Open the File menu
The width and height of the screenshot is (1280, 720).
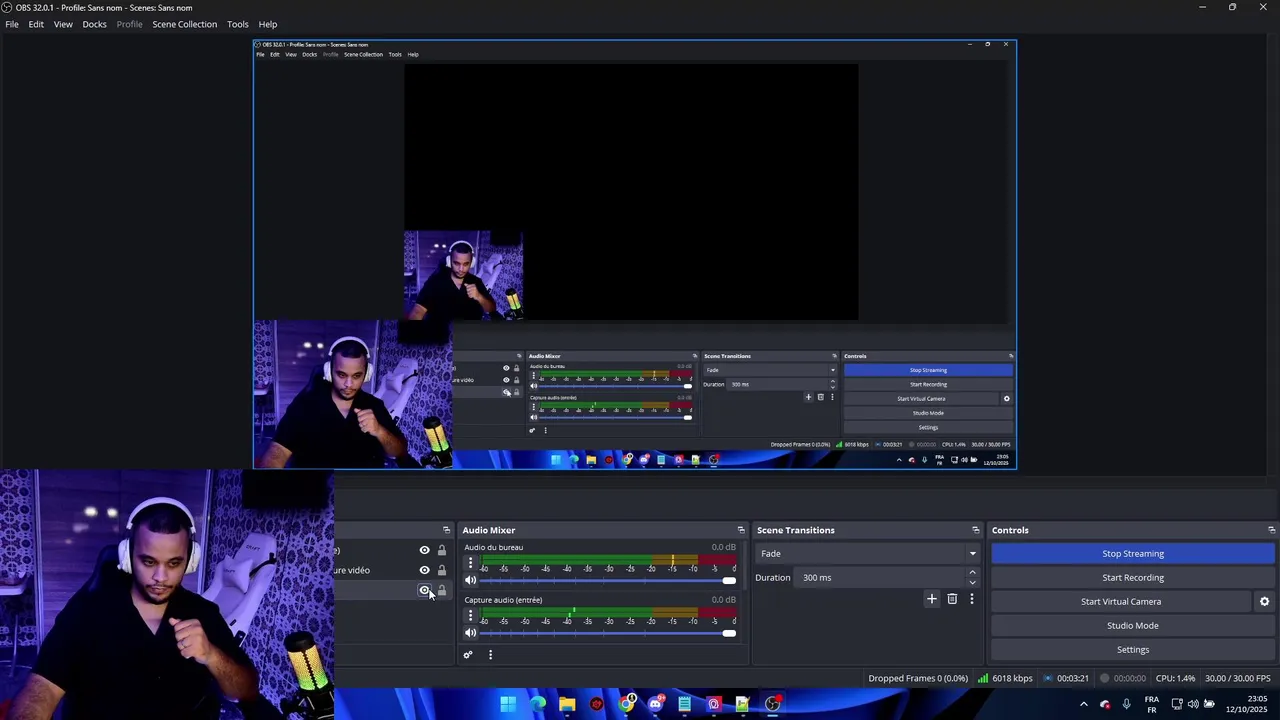[x=12, y=24]
